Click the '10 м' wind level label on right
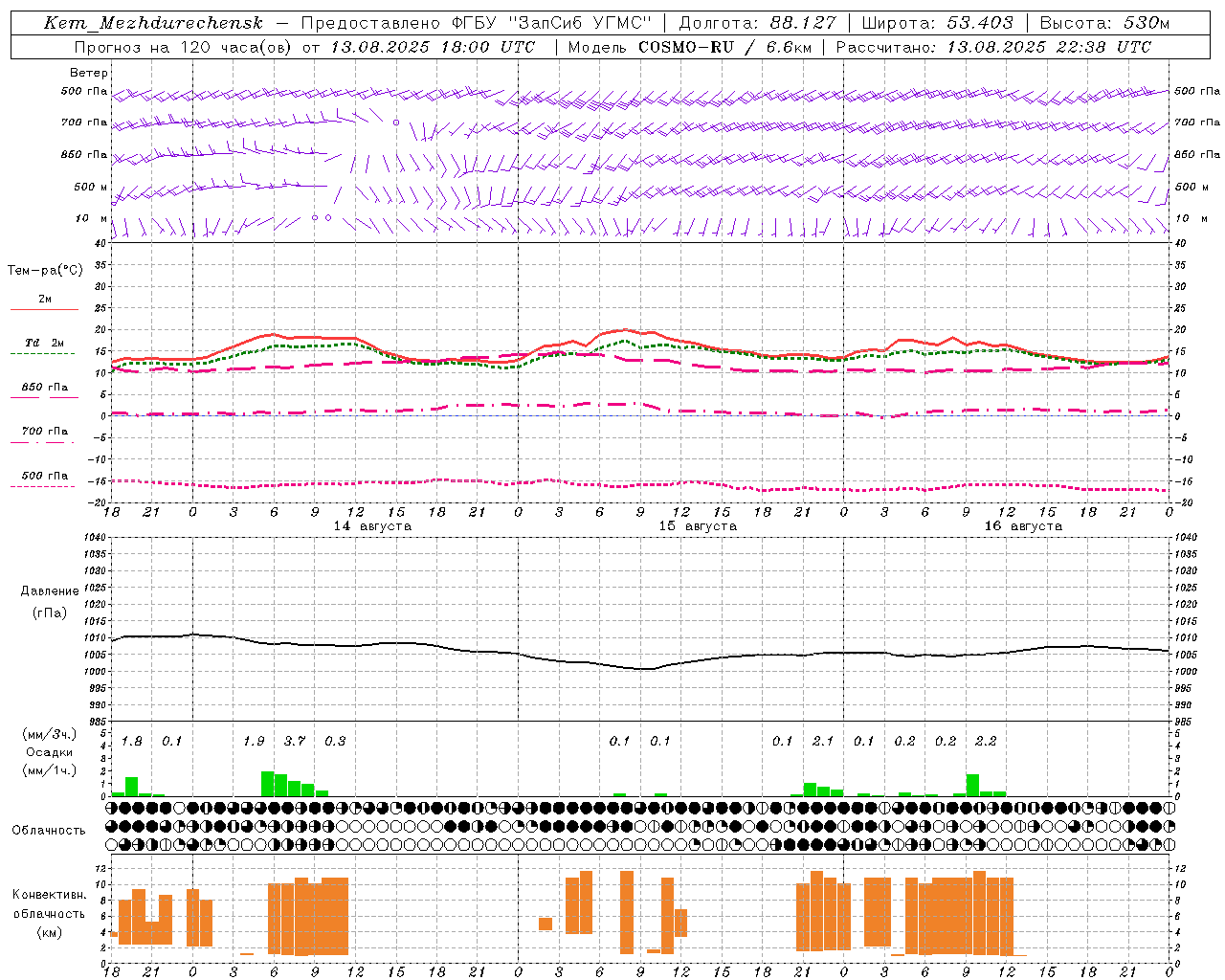Image resolution: width=1225 pixels, height=980 pixels. pyautogui.click(x=1191, y=218)
